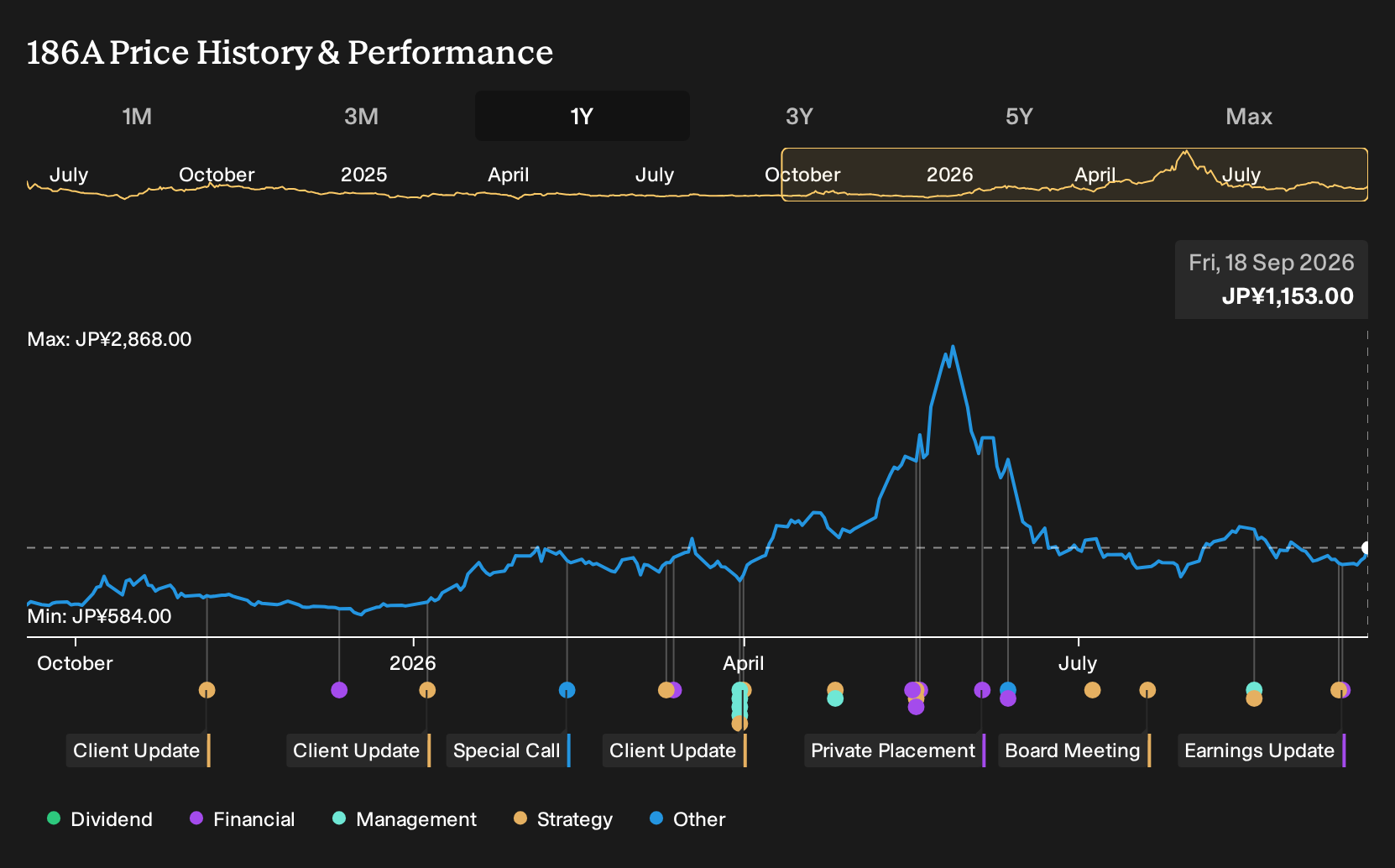The image size is (1395, 868).
Task: Open the Board Meeting event label
Action: [1074, 750]
